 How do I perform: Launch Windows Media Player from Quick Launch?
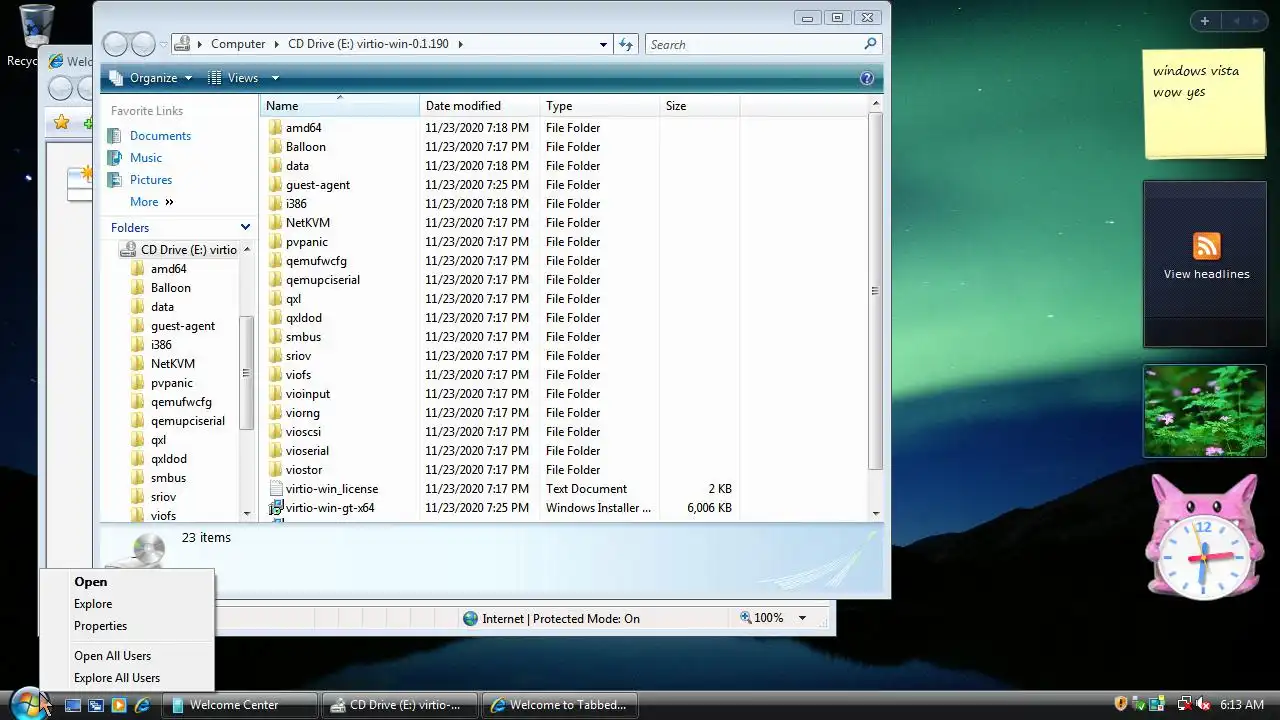click(x=119, y=705)
